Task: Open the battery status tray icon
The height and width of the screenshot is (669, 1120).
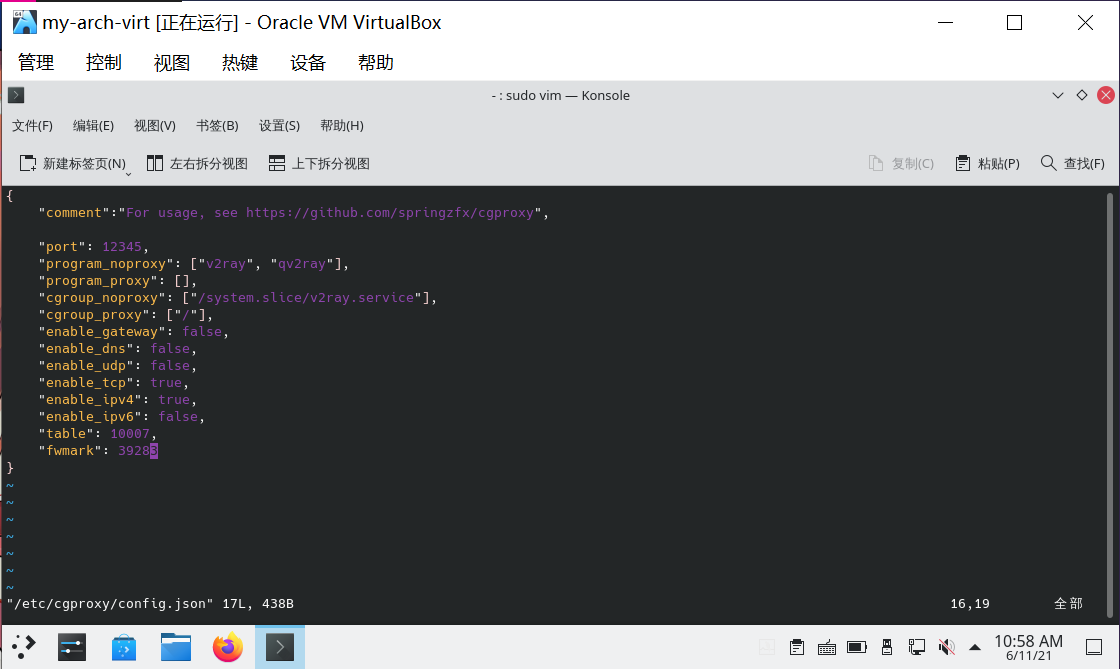Action: pos(856,647)
